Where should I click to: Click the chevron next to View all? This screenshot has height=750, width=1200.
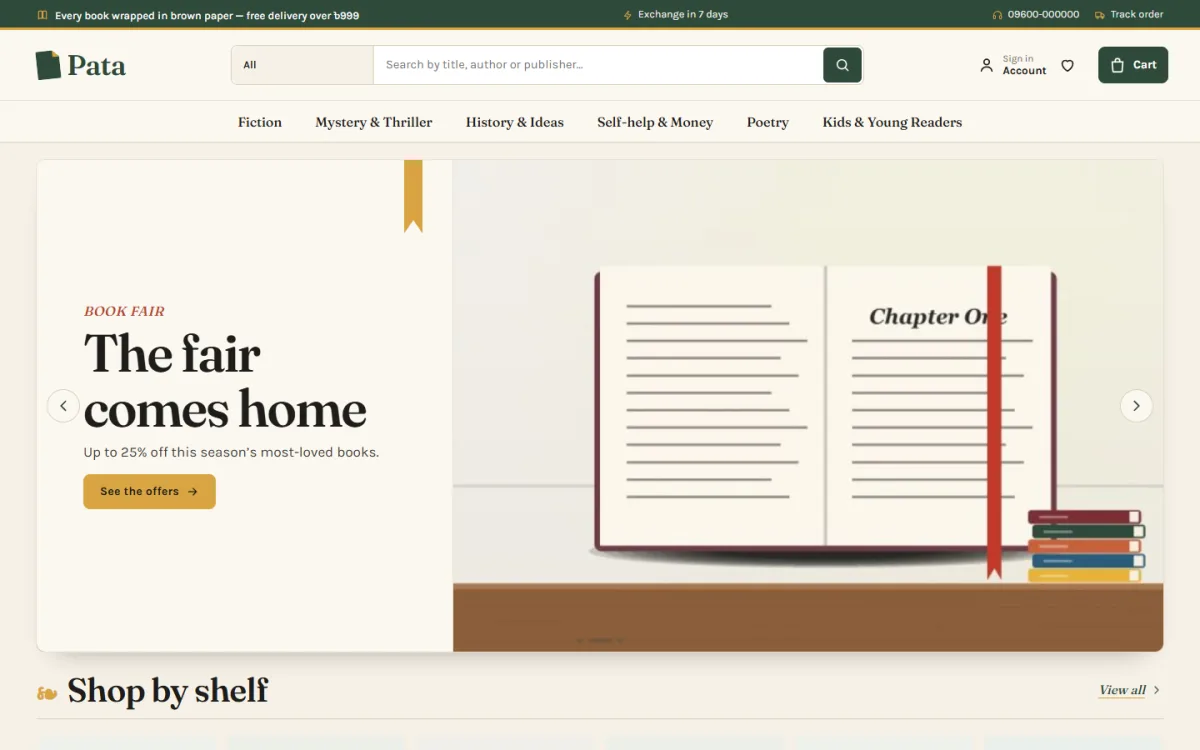pyautogui.click(x=1157, y=690)
